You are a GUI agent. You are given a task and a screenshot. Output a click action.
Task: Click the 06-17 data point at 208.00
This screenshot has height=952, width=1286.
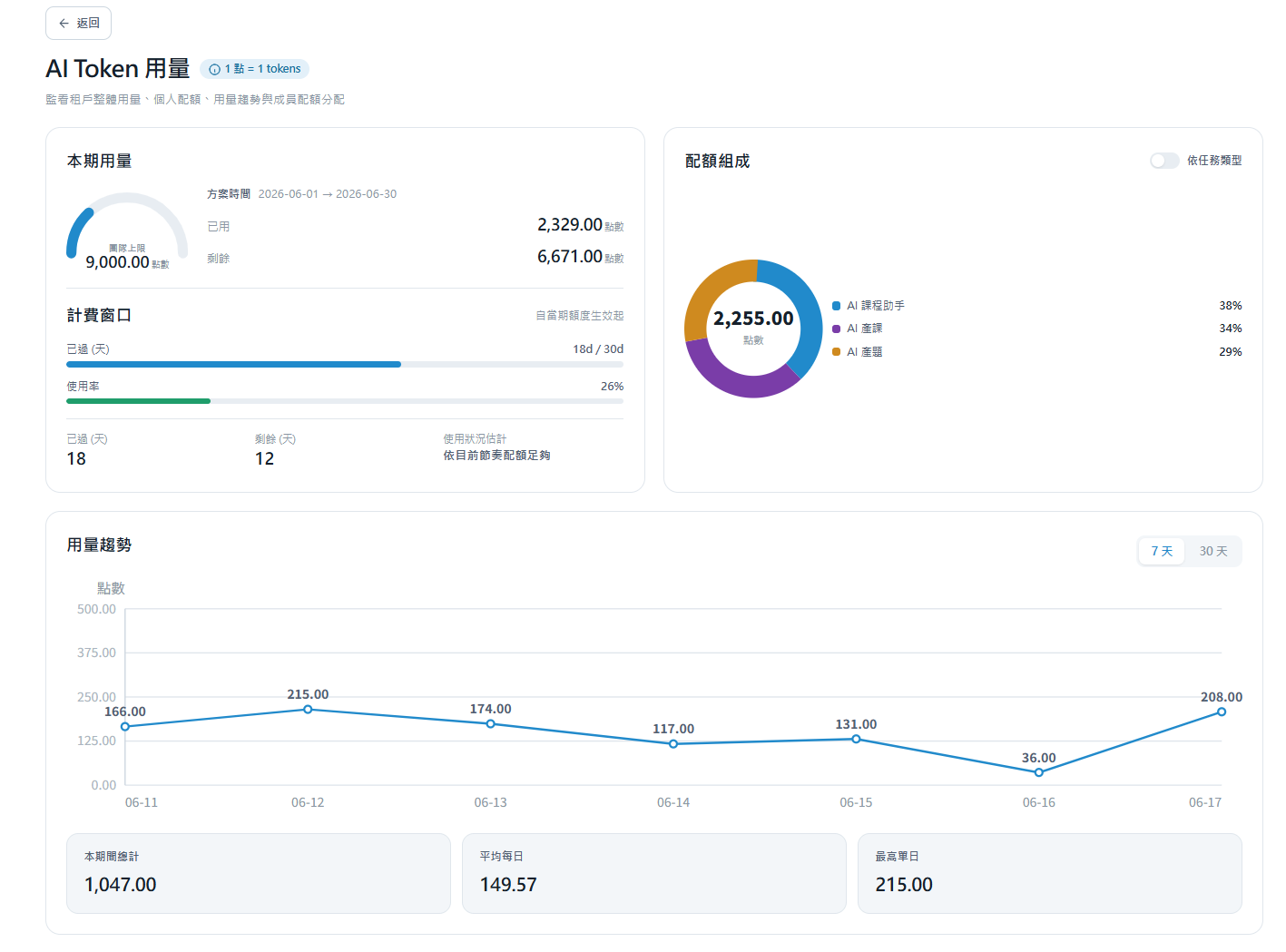1222,712
